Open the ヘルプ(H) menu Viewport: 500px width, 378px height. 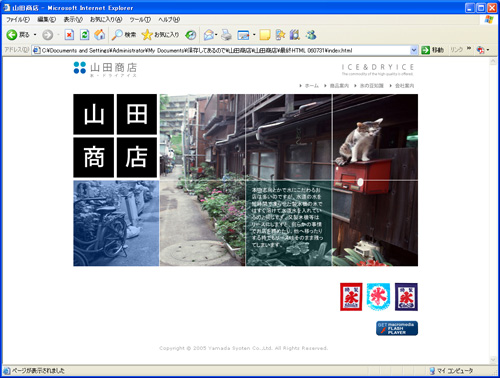(169, 20)
